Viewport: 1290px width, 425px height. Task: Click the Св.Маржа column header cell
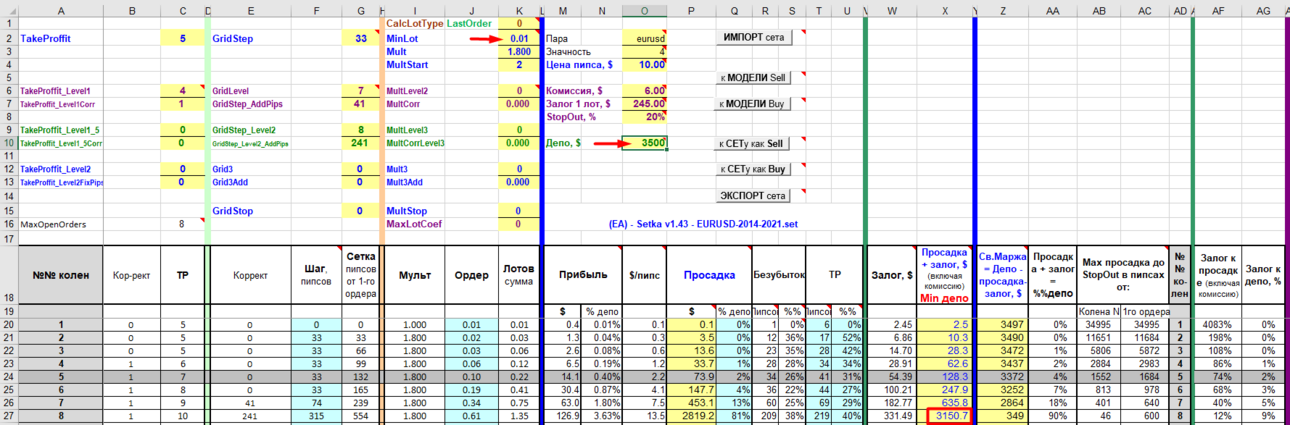1001,274
